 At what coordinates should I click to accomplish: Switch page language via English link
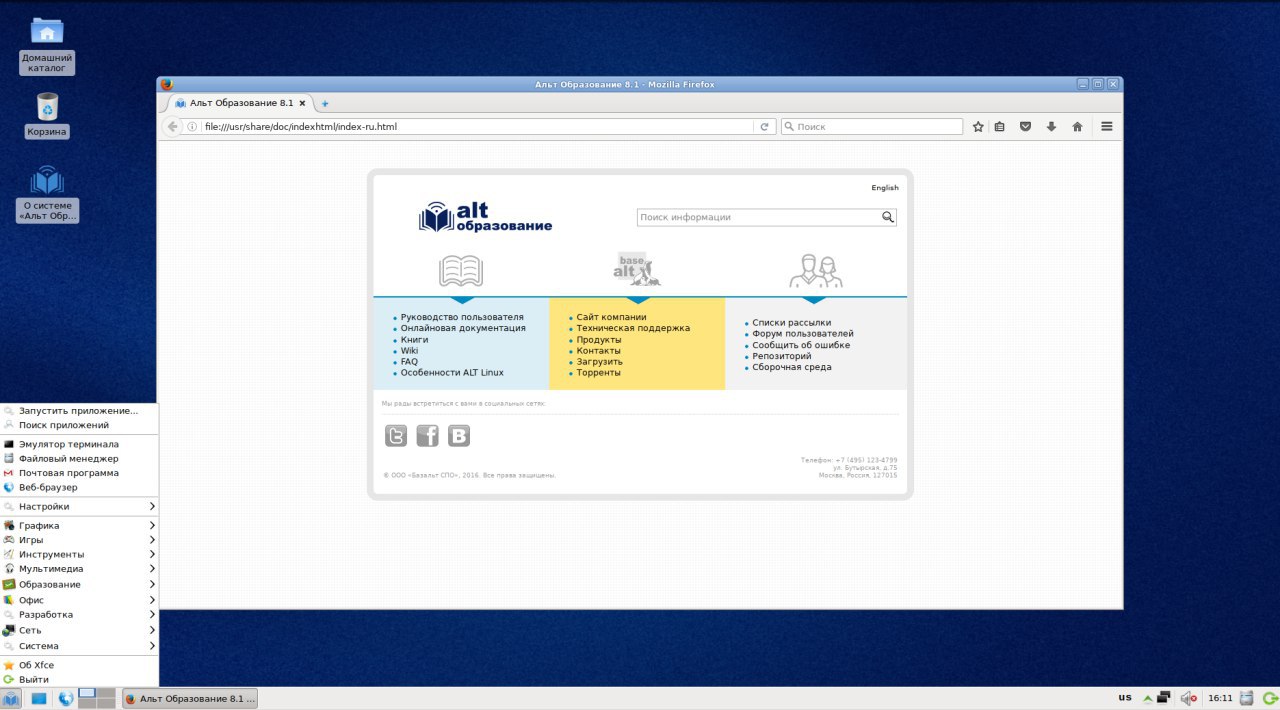pyautogui.click(x=885, y=188)
